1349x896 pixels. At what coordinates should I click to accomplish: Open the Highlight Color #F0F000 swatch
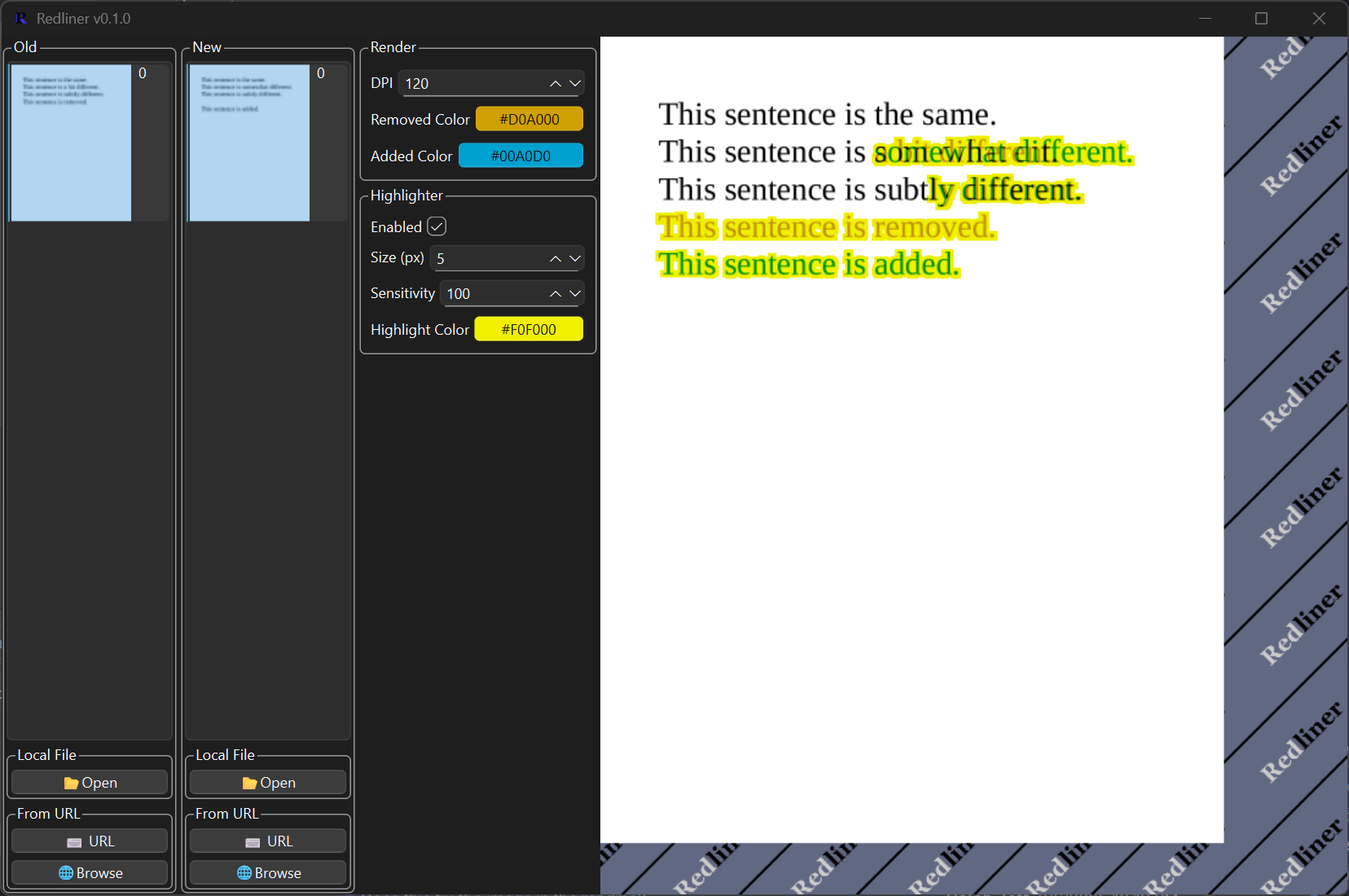coord(529,329)
